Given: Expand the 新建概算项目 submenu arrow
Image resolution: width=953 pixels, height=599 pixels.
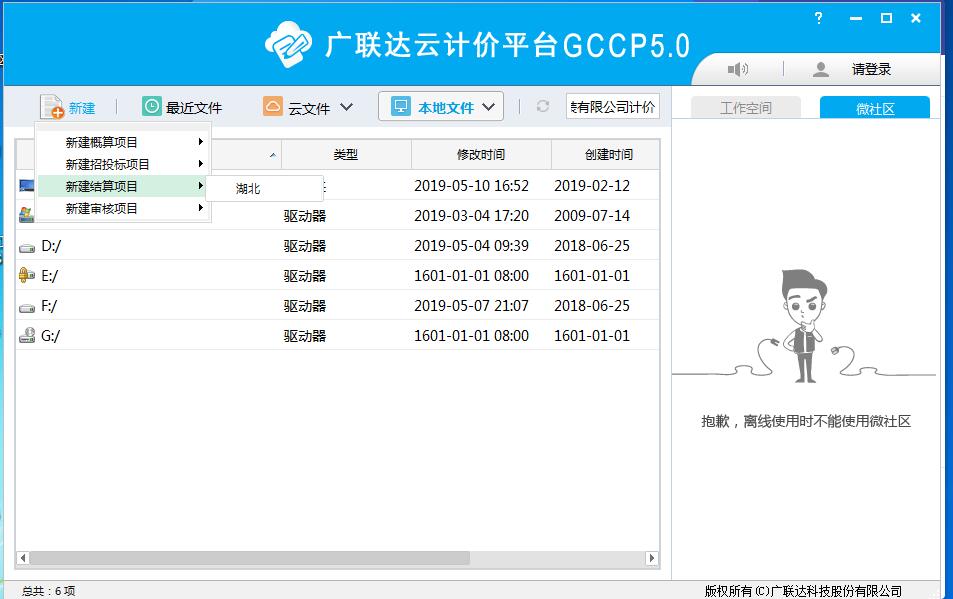Looking at the screenshot, I should (200, 142).
